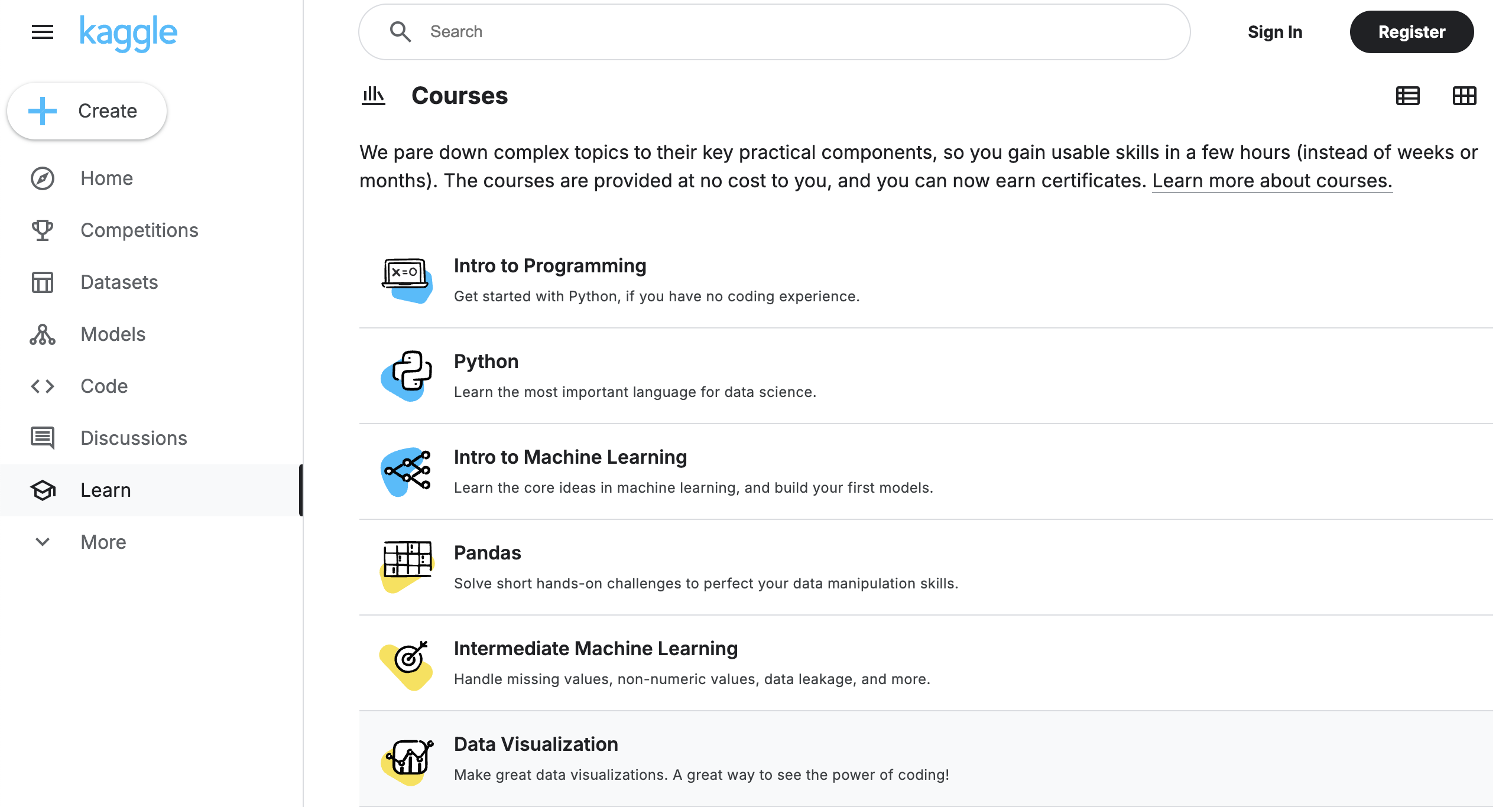Viewport: 1512px width, 807px height.
Task: Go to Datasets in sidebar
Action: [x=119, y=282]
